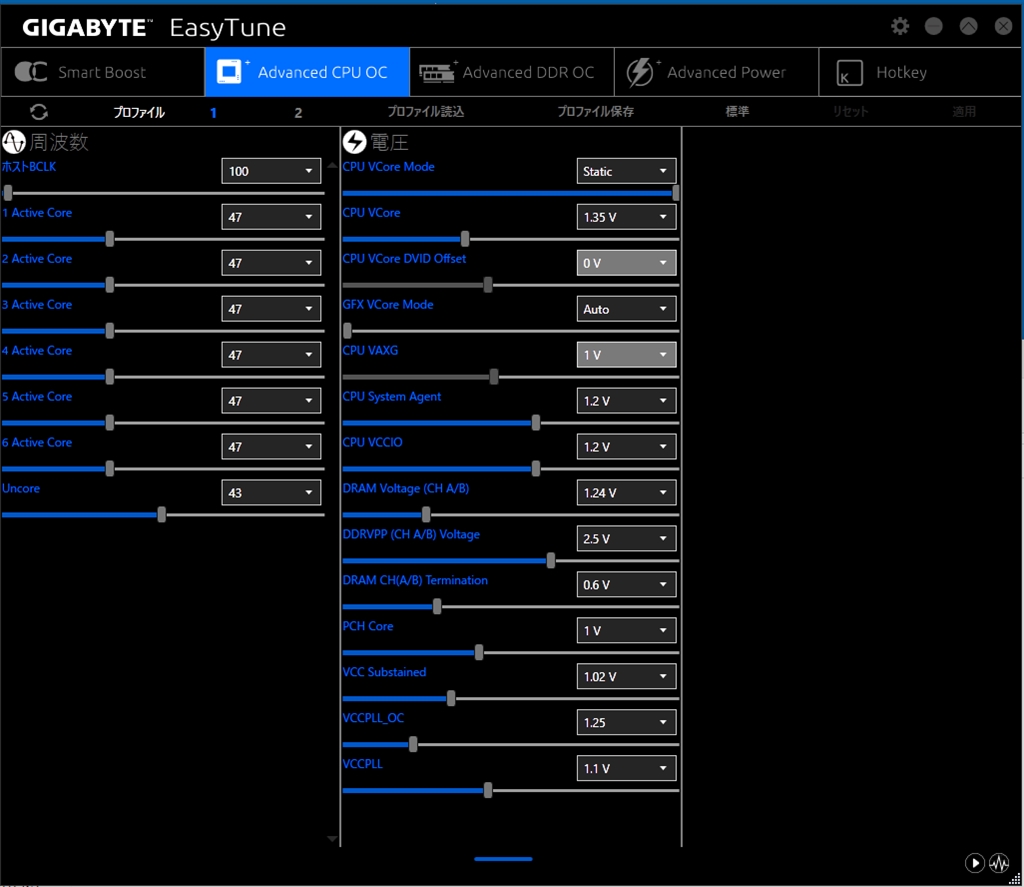The height and width of the screenshot is (887, 1024).
Task: Click the Smart Boost tab icon
Action: [31, 72]
